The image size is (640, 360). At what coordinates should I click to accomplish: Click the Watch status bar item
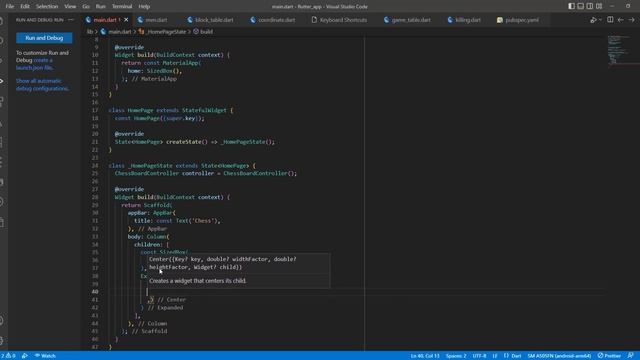(x=45, y=356)
